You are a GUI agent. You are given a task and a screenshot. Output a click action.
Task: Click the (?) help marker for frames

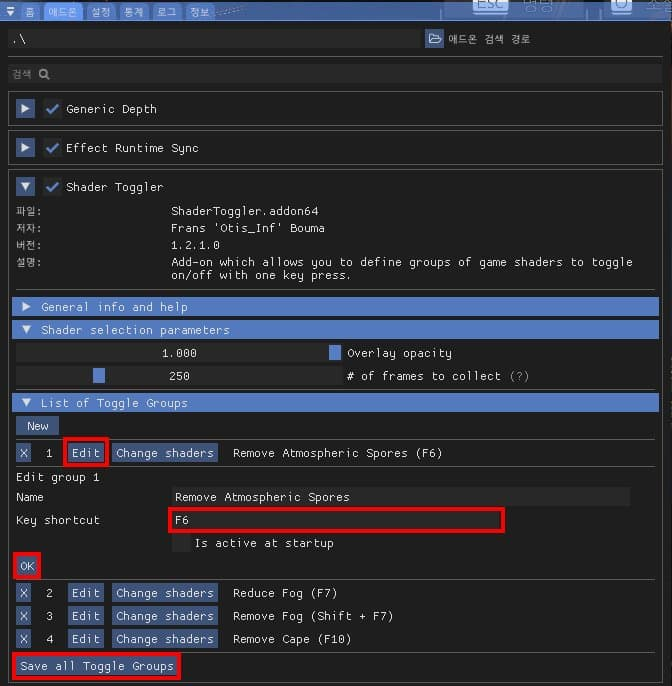pos(519,376)
